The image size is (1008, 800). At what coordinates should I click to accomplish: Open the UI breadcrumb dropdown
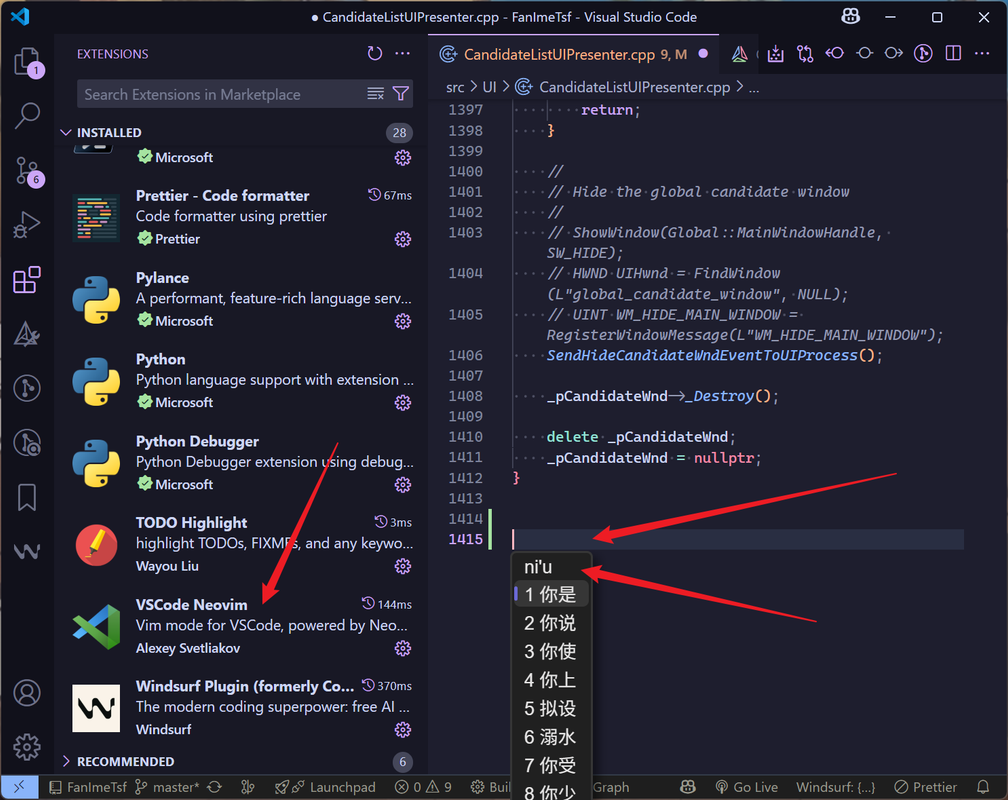(490, 87)
